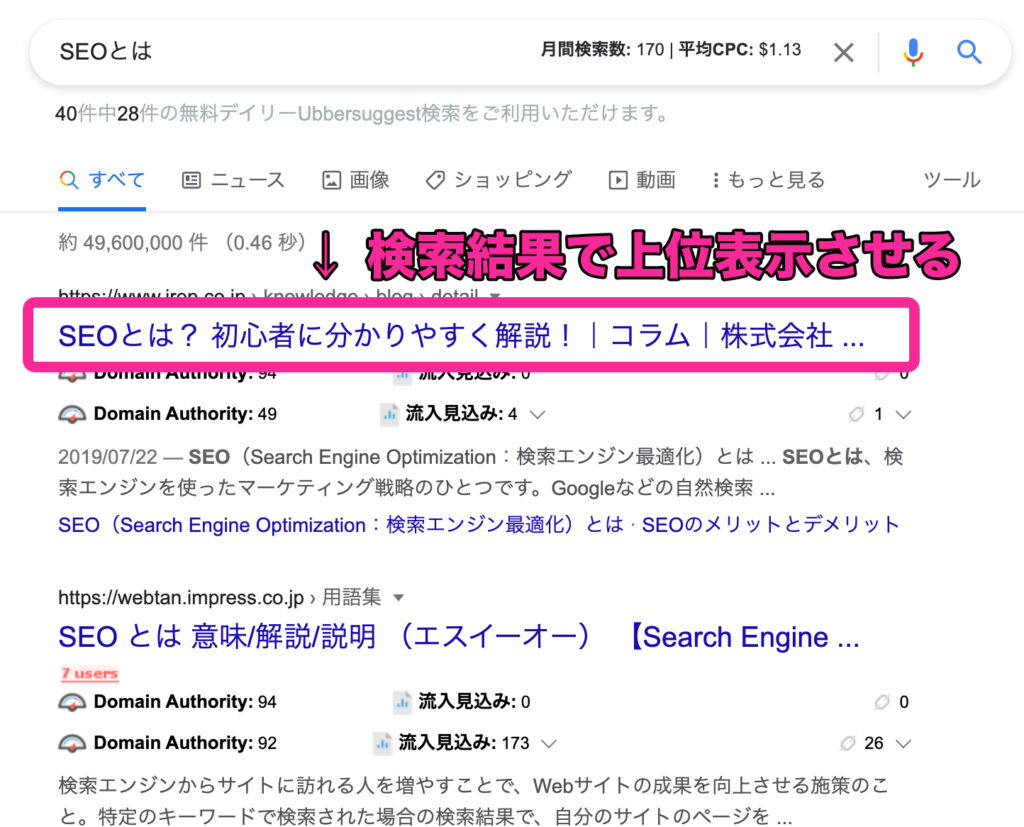Screen dimensions: 1024x827
Task: Follow the sitelink SEO（Search Engine Optimization：検索エンジン最適化）とは
Action: click(341, 525)
